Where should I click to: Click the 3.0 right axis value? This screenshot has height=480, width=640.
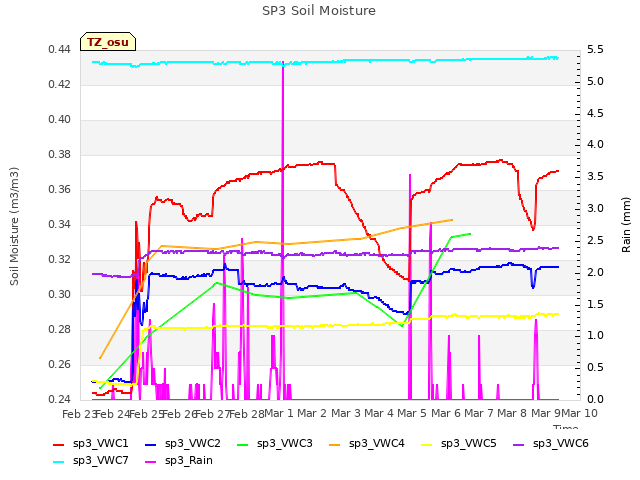pos(595,209)
